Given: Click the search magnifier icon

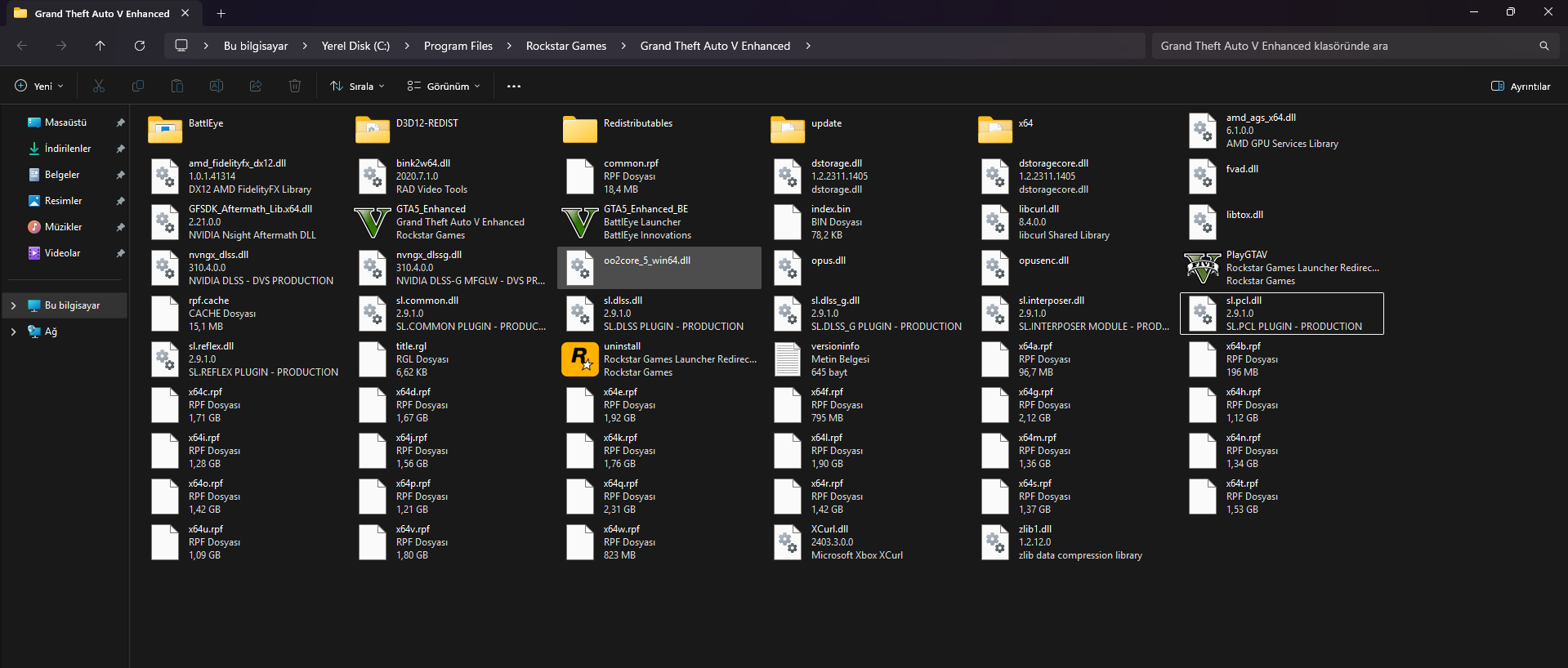Looking at the screenshot, I should [1544, 46].
